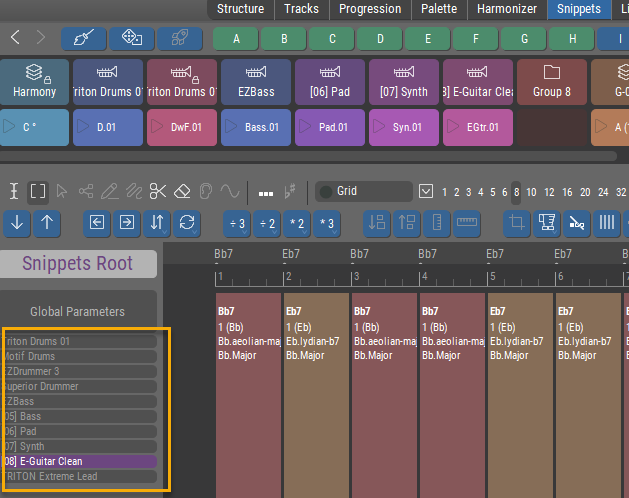Click the move up arrow button
This screenshot has height=498, width=629.
[x=47, y=223]
